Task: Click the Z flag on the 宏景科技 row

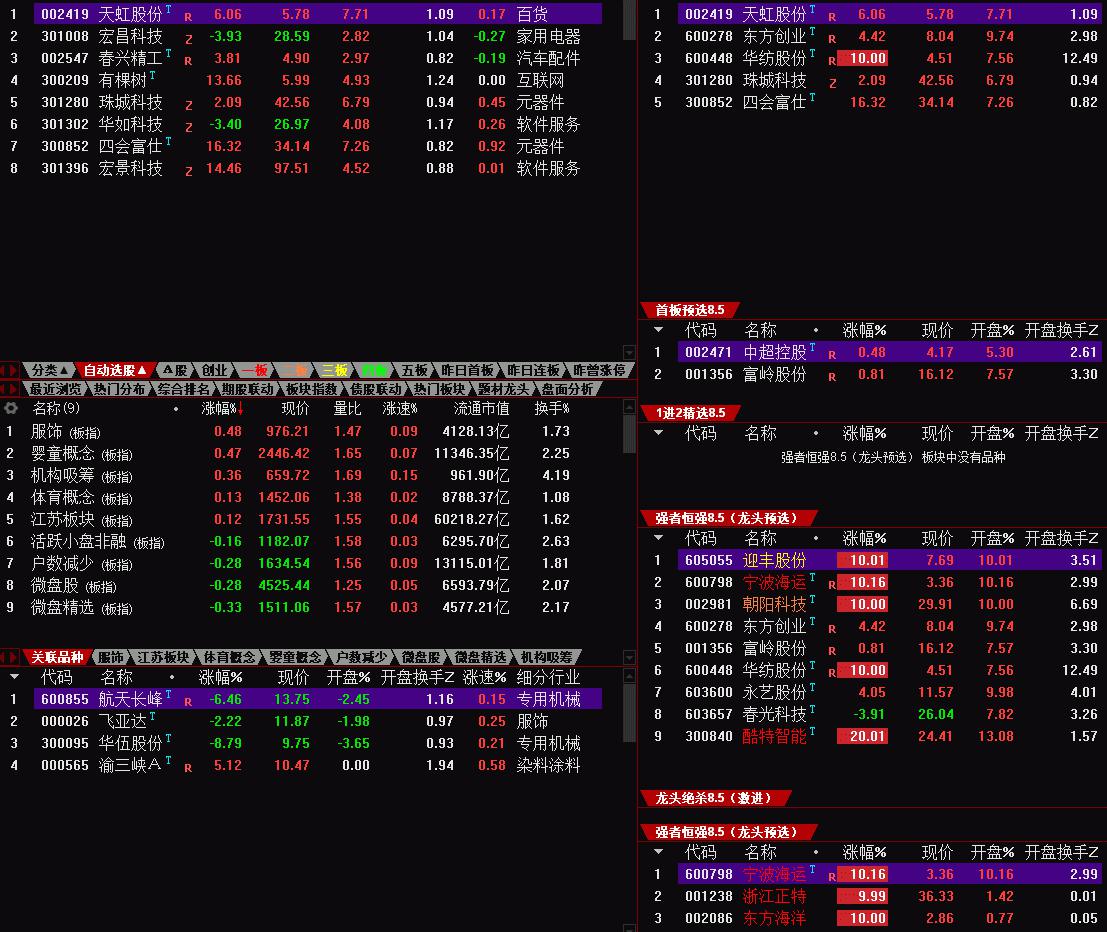Action: click(189, 172)
